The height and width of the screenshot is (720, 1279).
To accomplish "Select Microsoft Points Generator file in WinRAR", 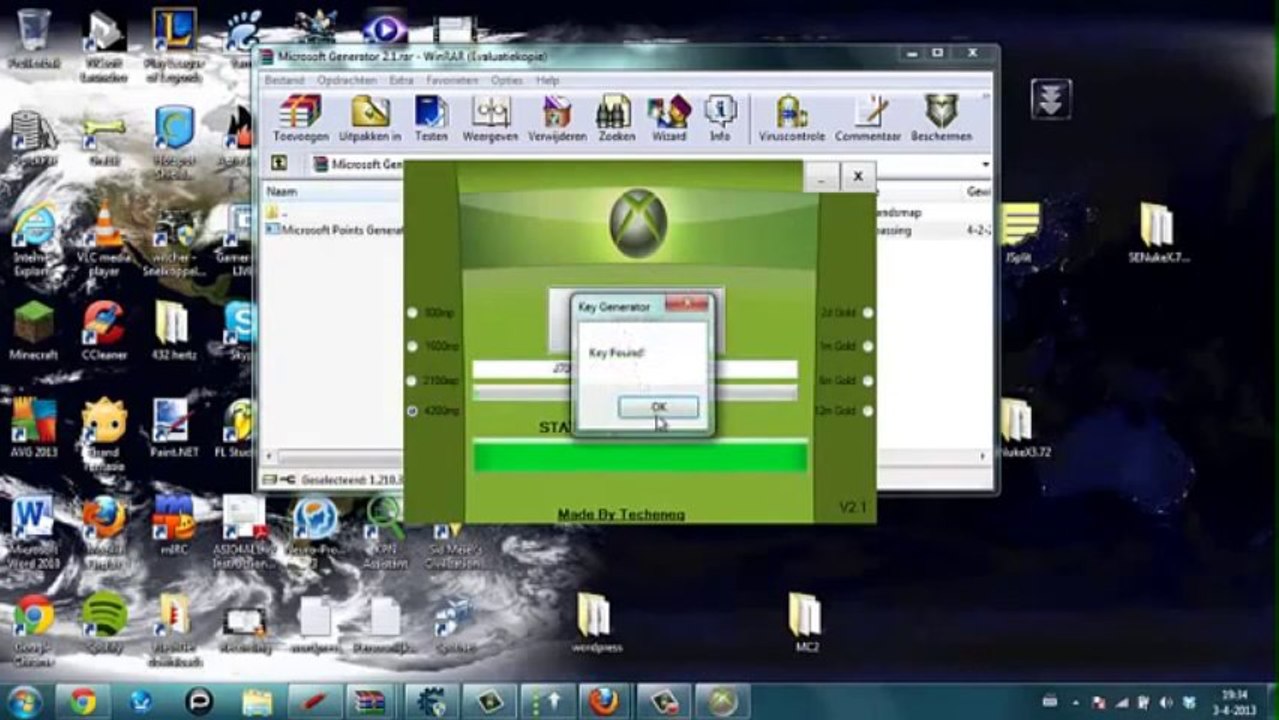I will tap(333, 230).
